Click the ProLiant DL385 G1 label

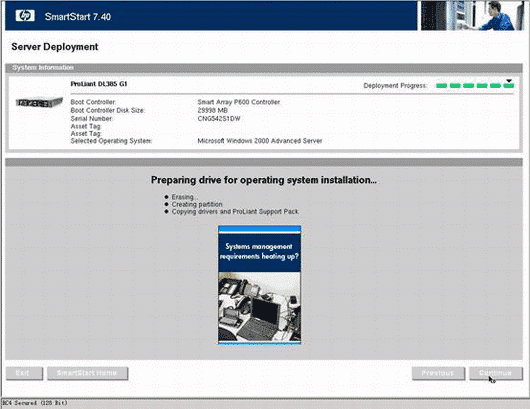click(99, 84)
